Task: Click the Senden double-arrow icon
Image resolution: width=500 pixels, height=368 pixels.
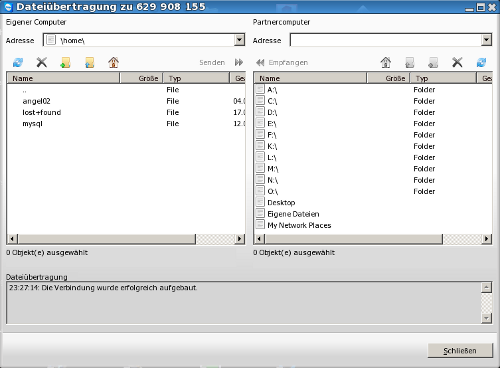Action: (239, 62)
